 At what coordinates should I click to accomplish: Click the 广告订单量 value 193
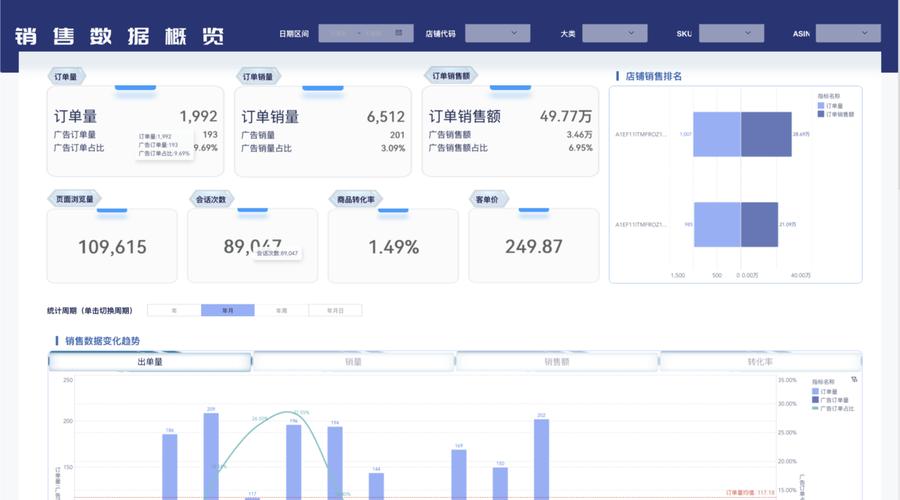pos(210,134)
